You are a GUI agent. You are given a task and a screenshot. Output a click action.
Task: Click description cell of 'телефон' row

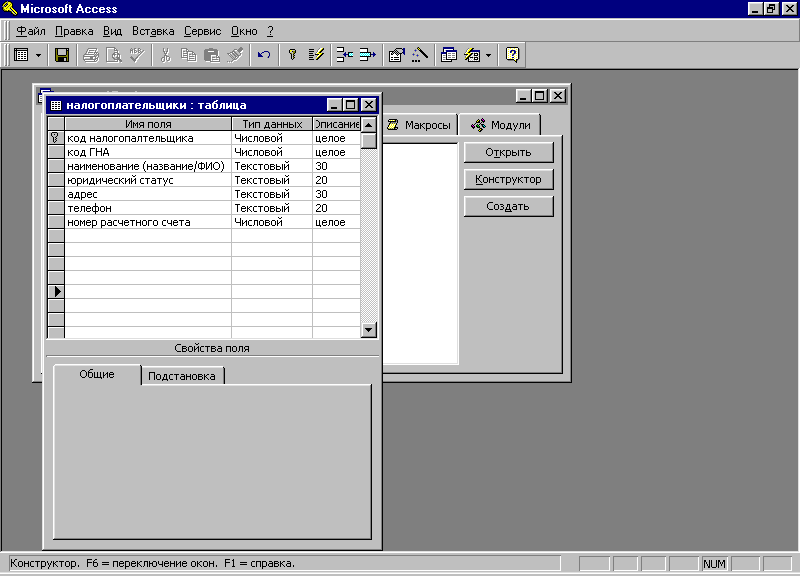pos(336,208)
